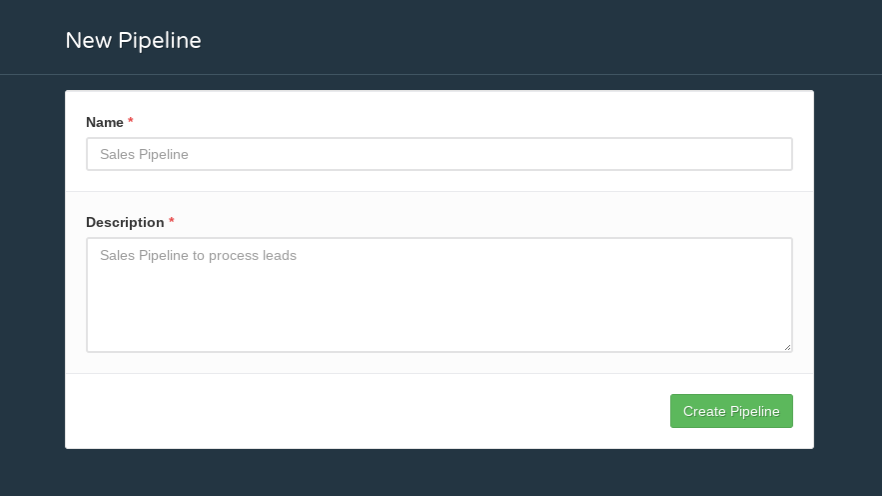Image resolution: width=882 pixels, height=496 pixels.
Task: Click the 'Sales Pipeline' placeholder text
Action: tap(144, 155)
